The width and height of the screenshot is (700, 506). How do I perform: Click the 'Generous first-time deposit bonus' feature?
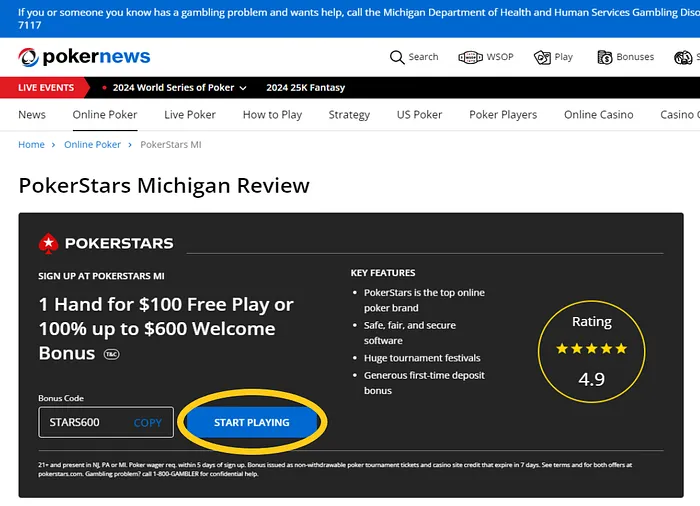point(424,383)
